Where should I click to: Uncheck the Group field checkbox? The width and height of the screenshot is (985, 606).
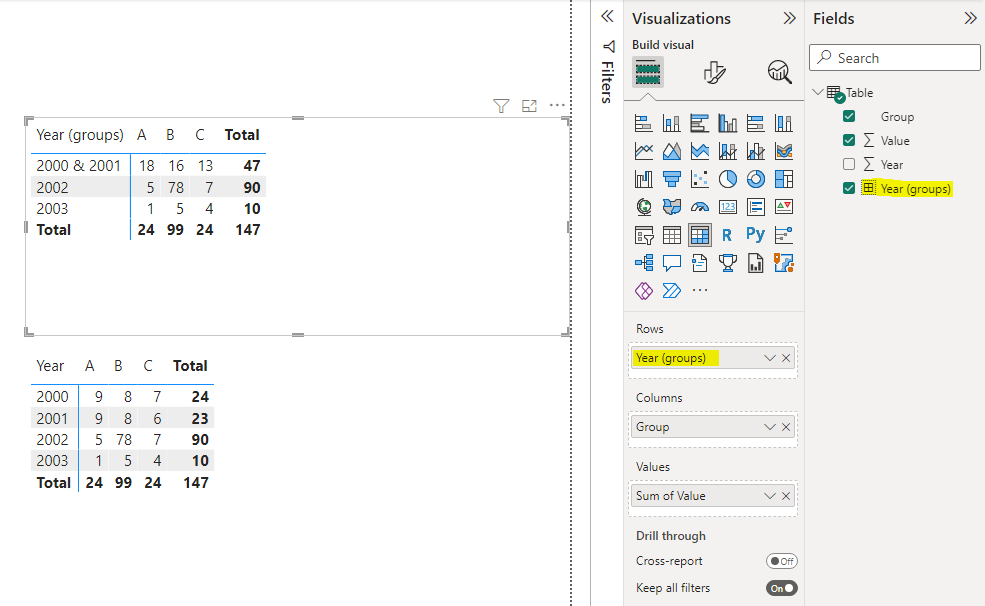849,116
